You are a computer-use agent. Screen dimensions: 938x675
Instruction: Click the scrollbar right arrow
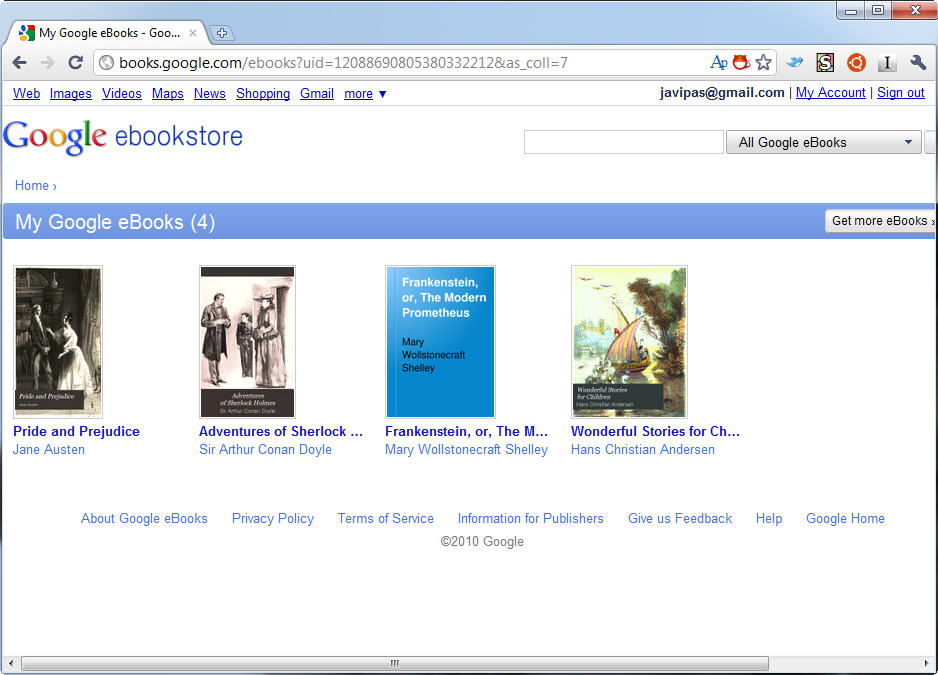[927, 663]
